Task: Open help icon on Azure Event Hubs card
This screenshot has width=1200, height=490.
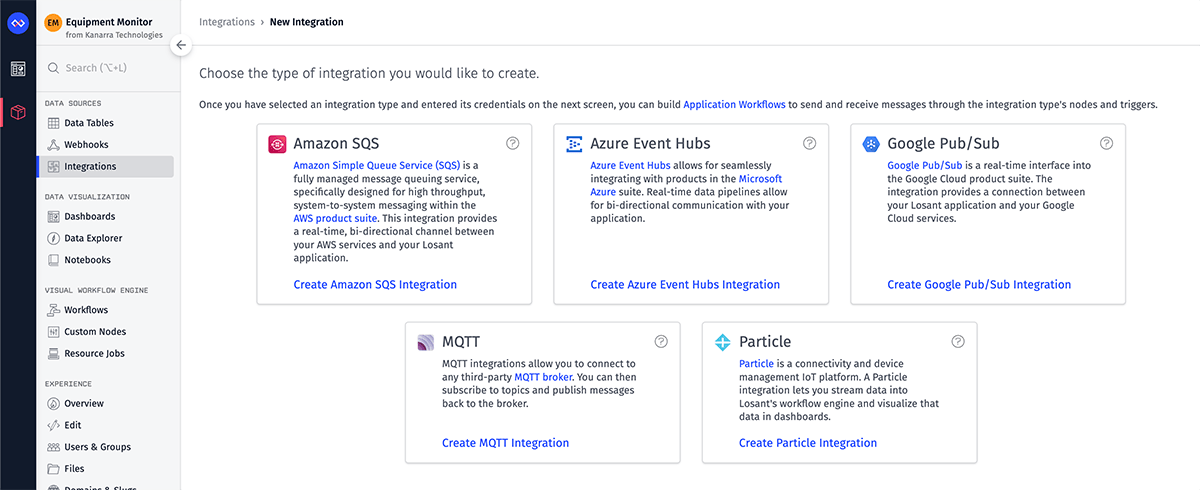Action: pos(810,144)
